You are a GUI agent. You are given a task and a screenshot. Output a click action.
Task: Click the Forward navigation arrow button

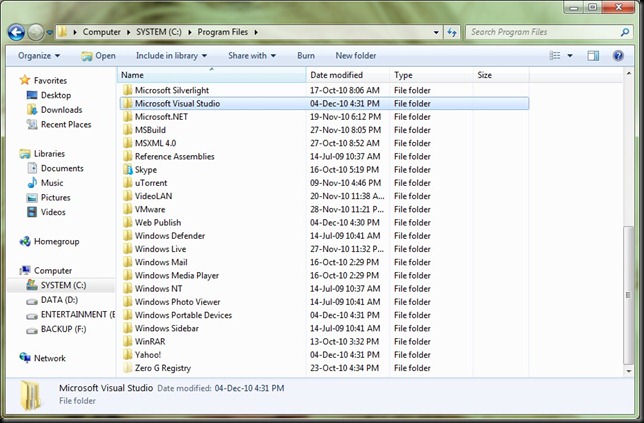36,32
